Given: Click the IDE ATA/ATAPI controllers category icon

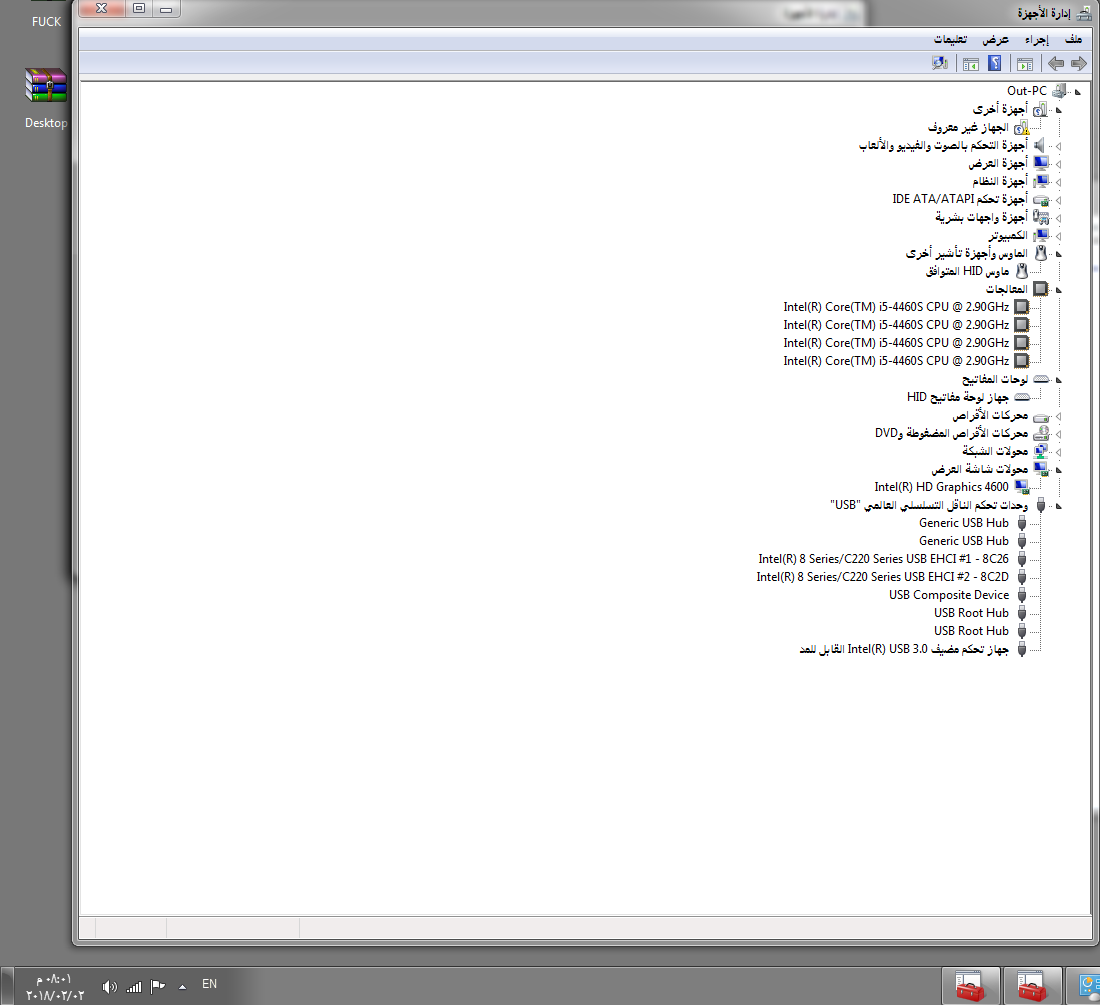Looking at the screenshot, I should tap(1041, 199).
